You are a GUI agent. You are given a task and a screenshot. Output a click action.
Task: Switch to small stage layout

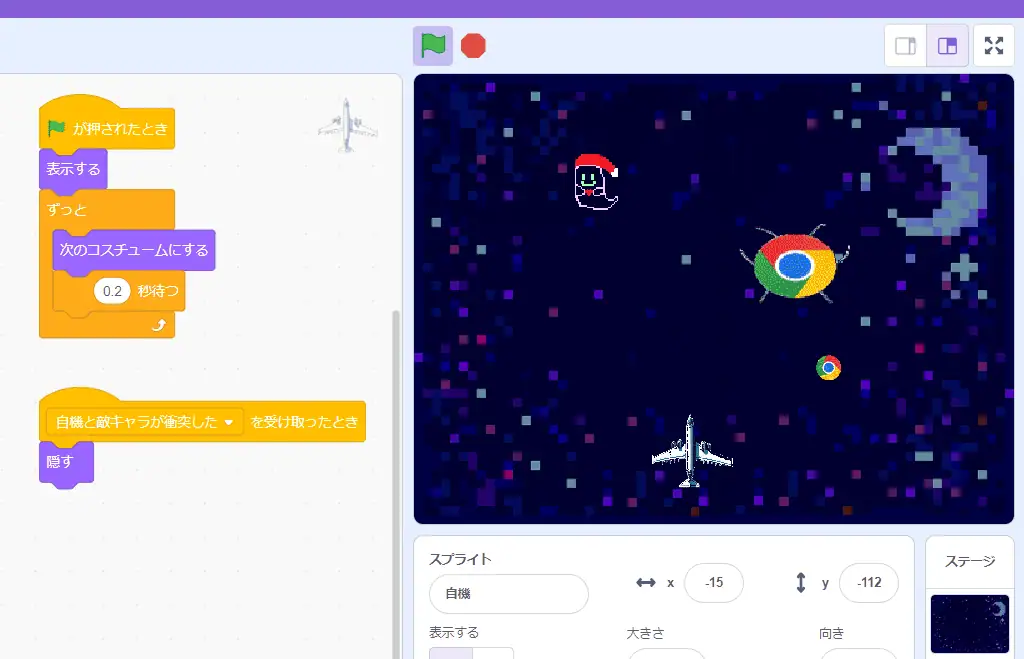coord(905,46)
